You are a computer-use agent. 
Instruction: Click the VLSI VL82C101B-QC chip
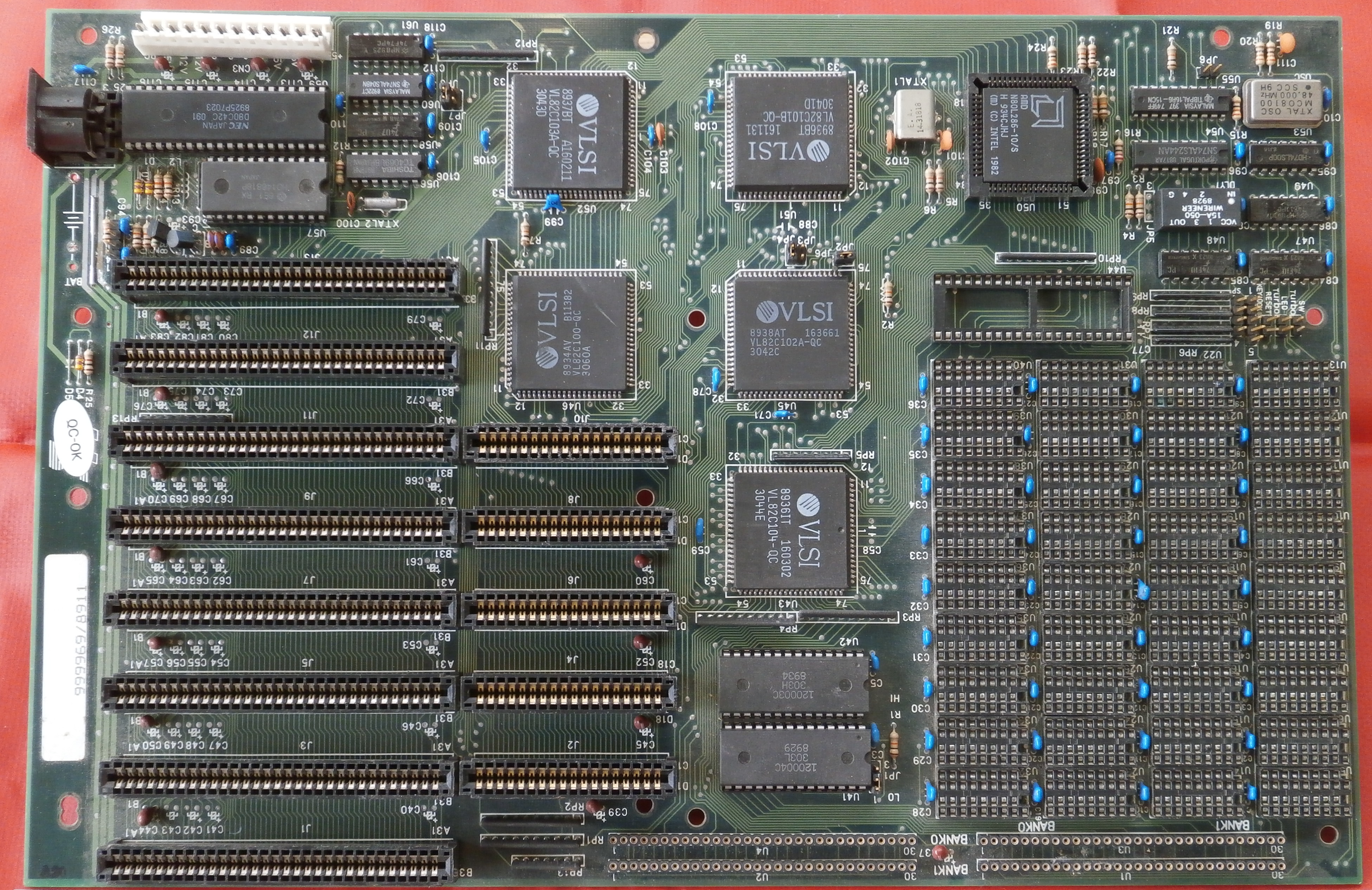coord(791,134)
